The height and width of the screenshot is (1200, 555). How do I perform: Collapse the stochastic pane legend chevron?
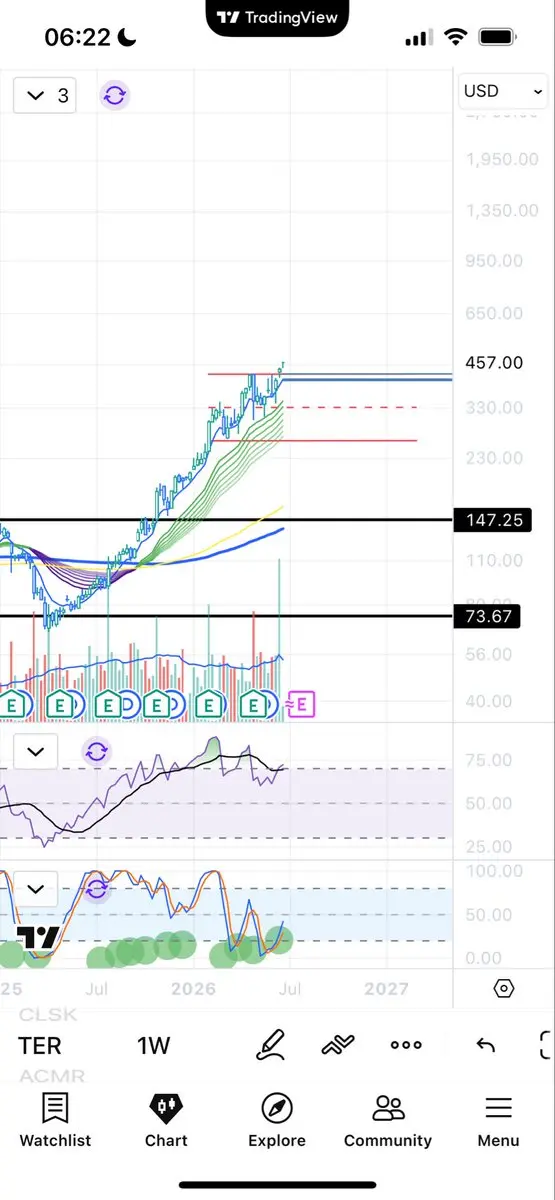(x=36, y=888)
